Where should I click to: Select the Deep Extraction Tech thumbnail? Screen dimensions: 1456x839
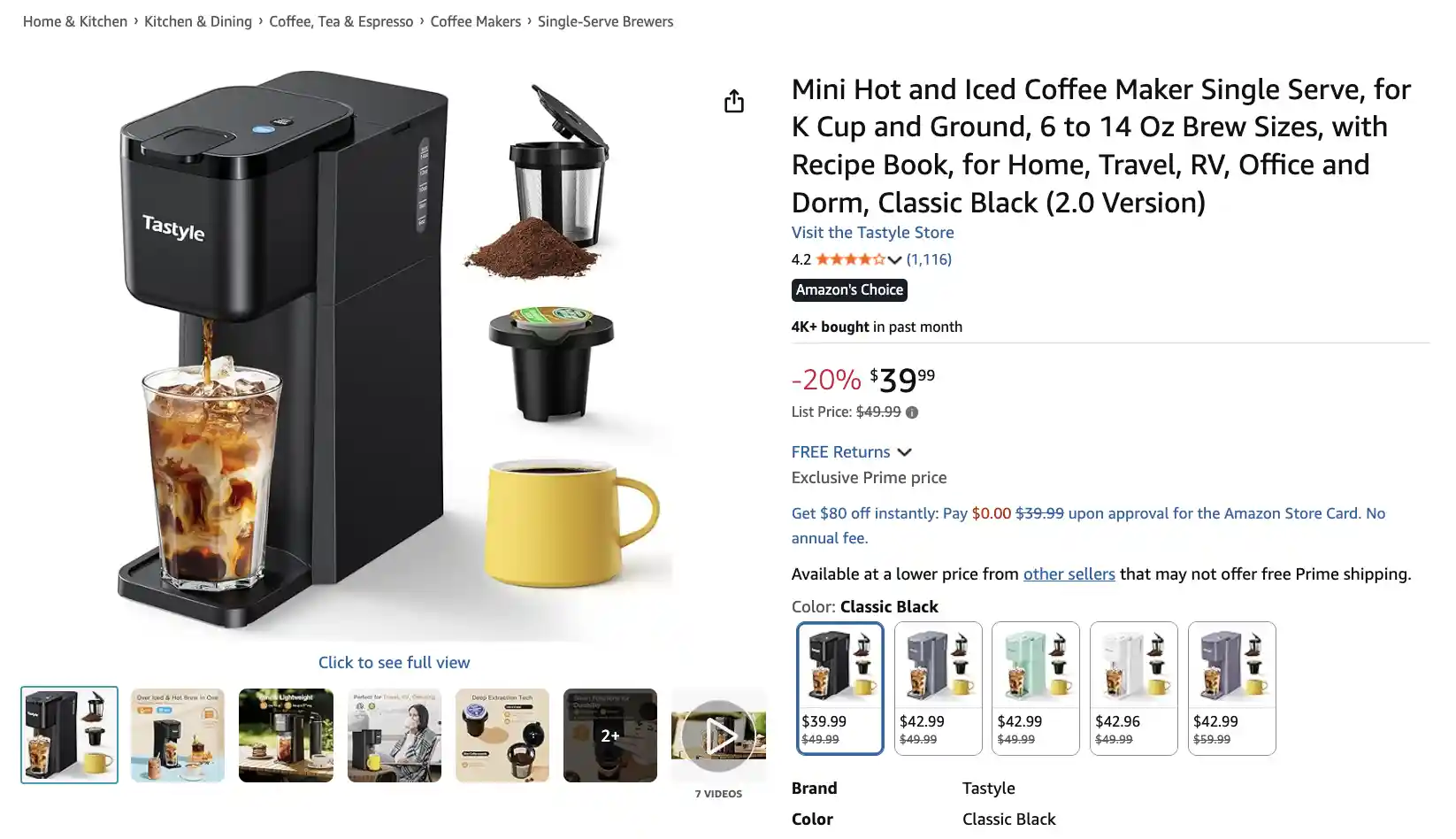(502, 735)
